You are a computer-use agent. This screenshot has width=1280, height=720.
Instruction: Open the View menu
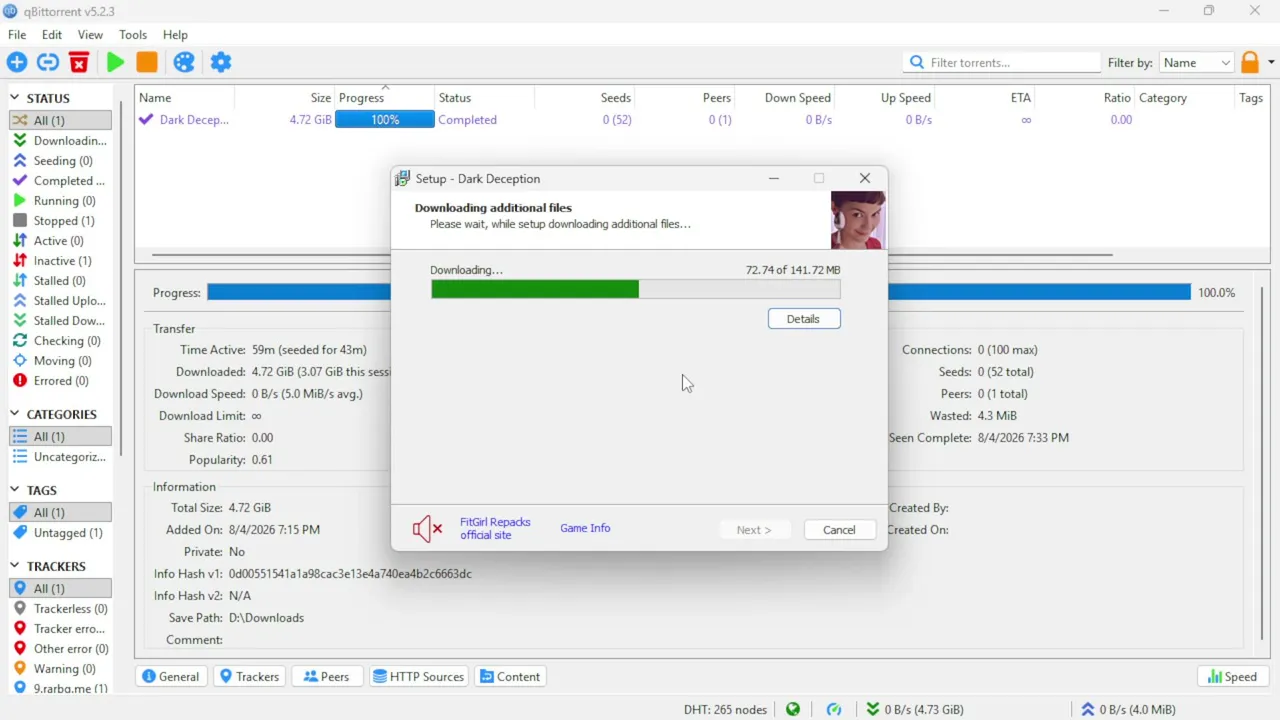click(90, 35)
